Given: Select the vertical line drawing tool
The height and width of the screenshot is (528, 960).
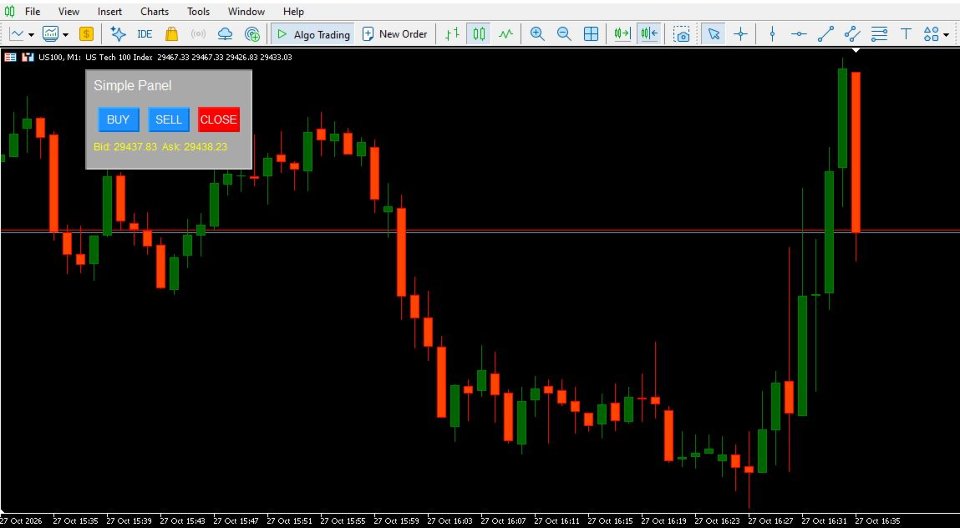Looking at the screenshot, I should coord(772,34).
